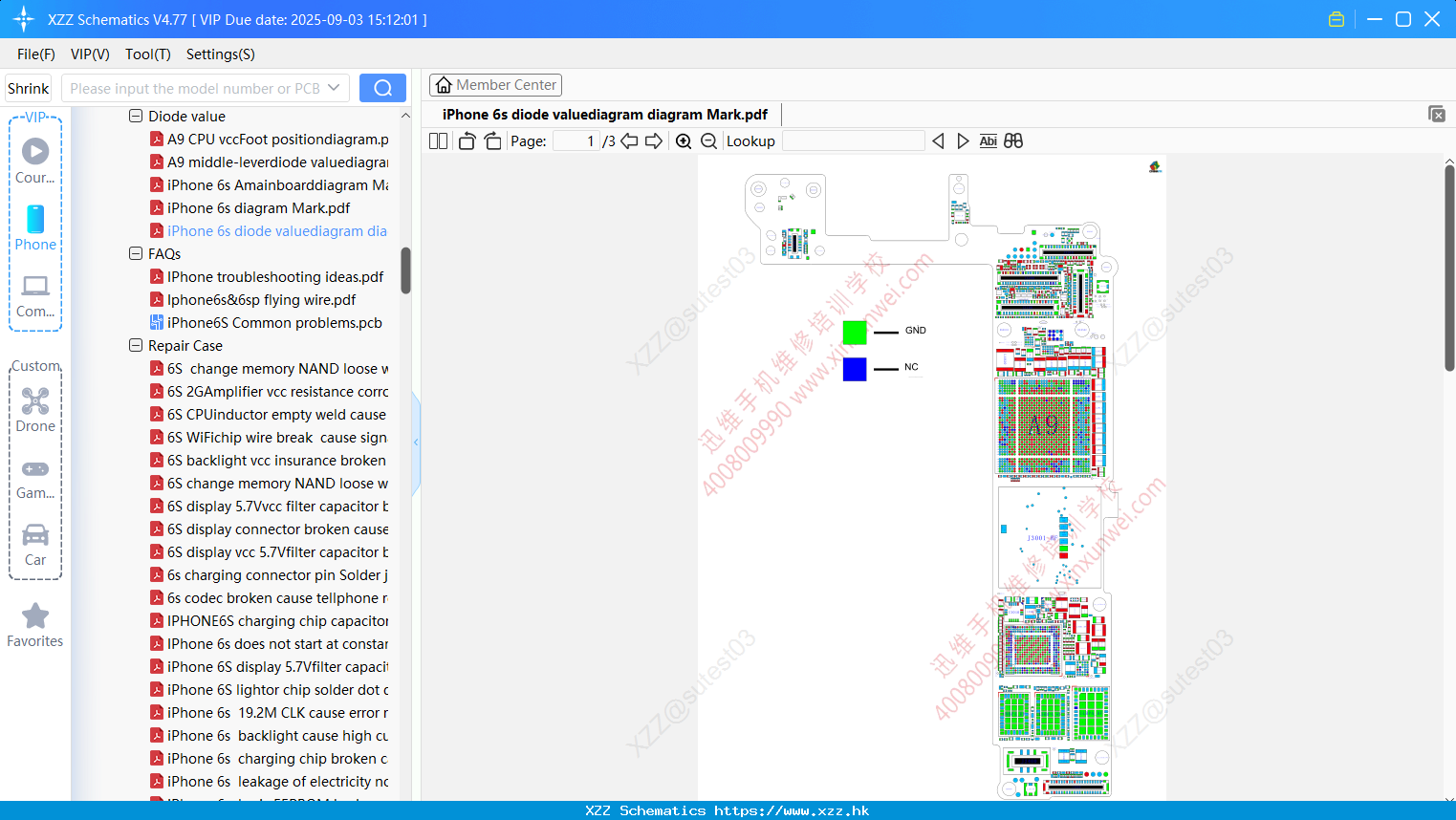
Task: Click the XZZ app logo in title bar
Action: tap(24, 19)
